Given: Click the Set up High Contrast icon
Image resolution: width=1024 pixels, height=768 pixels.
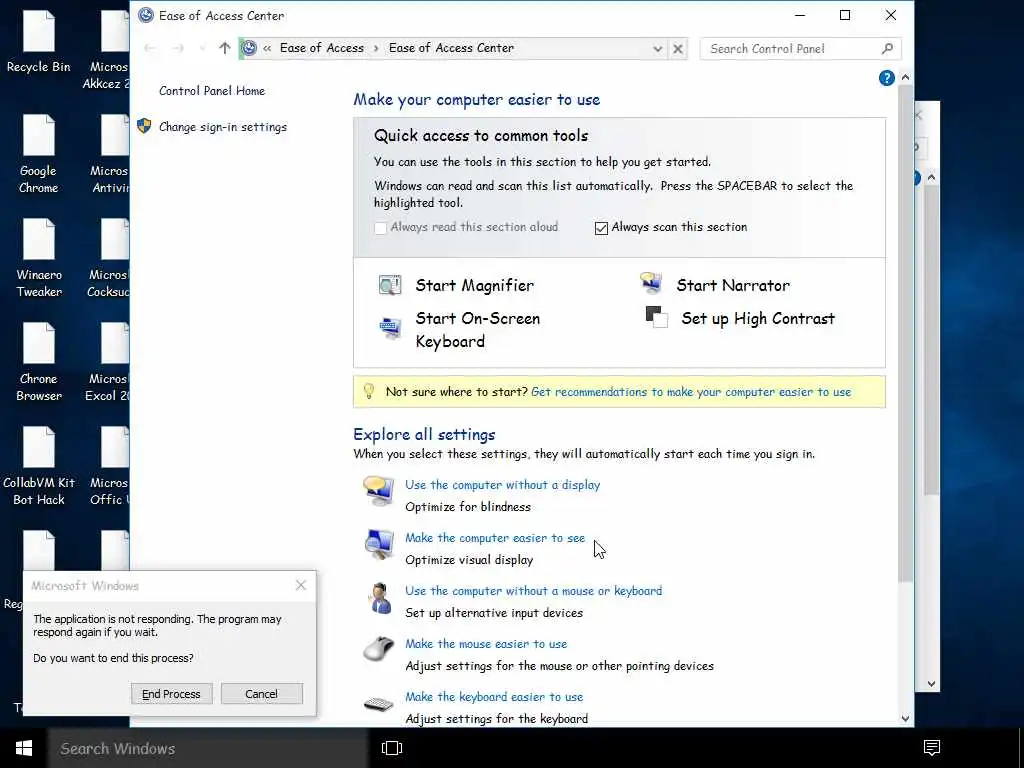Looking at the screenshot, I should coord(656,317).
